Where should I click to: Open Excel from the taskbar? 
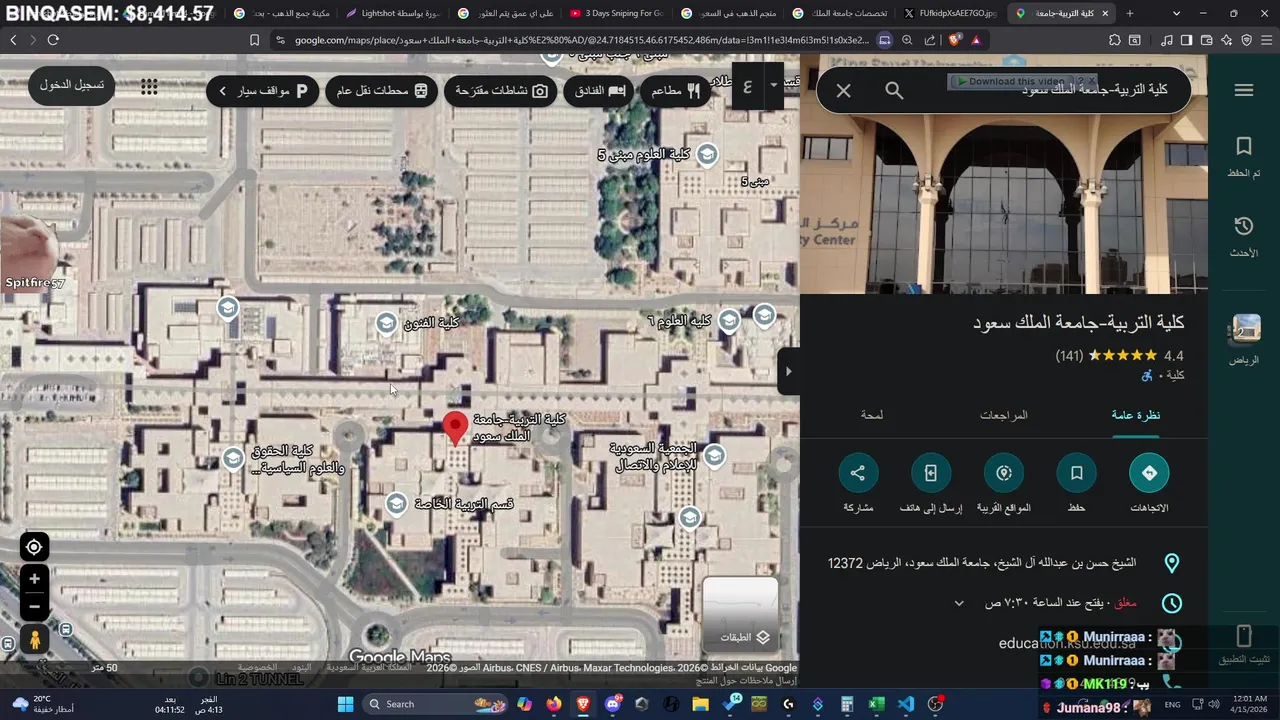[876, 704]
